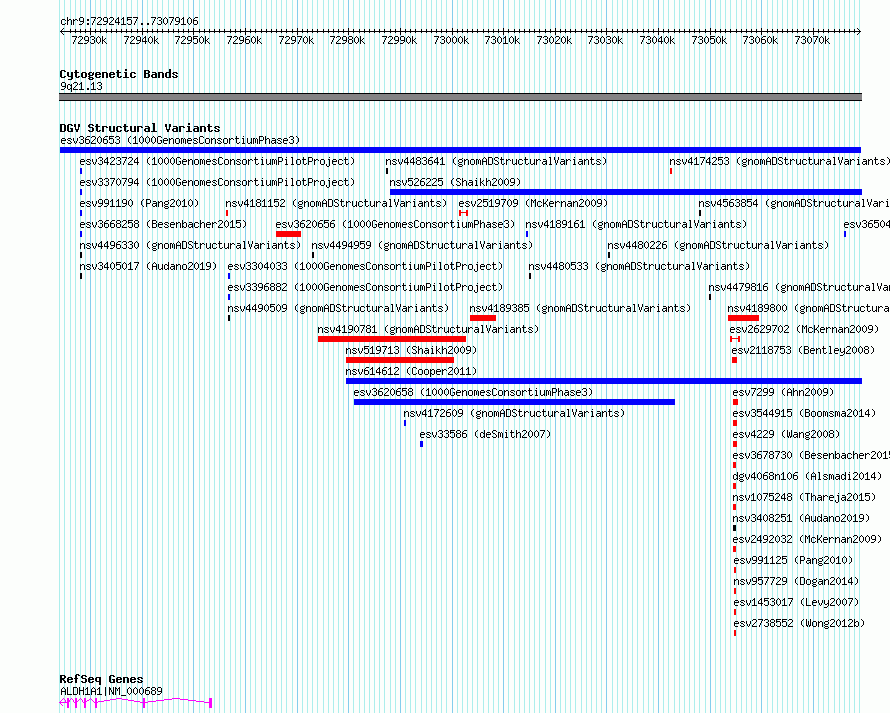Click esv991125 (Pang2010) label
Screen dimensions: 890x713
pos(793,560)
